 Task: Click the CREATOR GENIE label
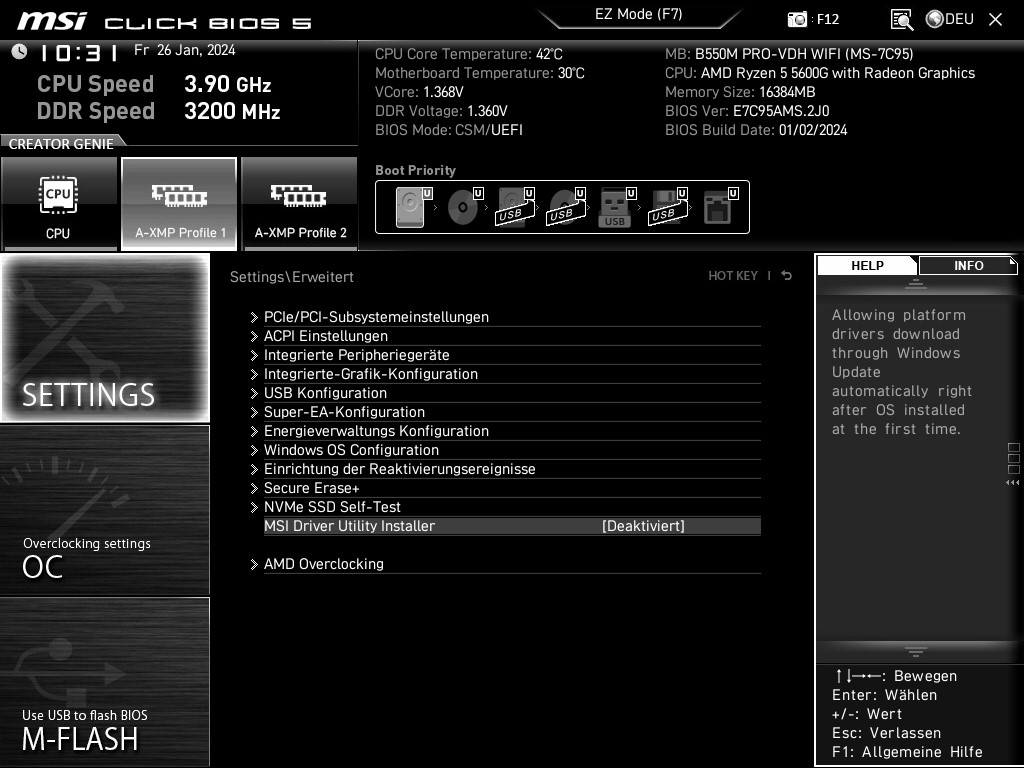point(61,144)
